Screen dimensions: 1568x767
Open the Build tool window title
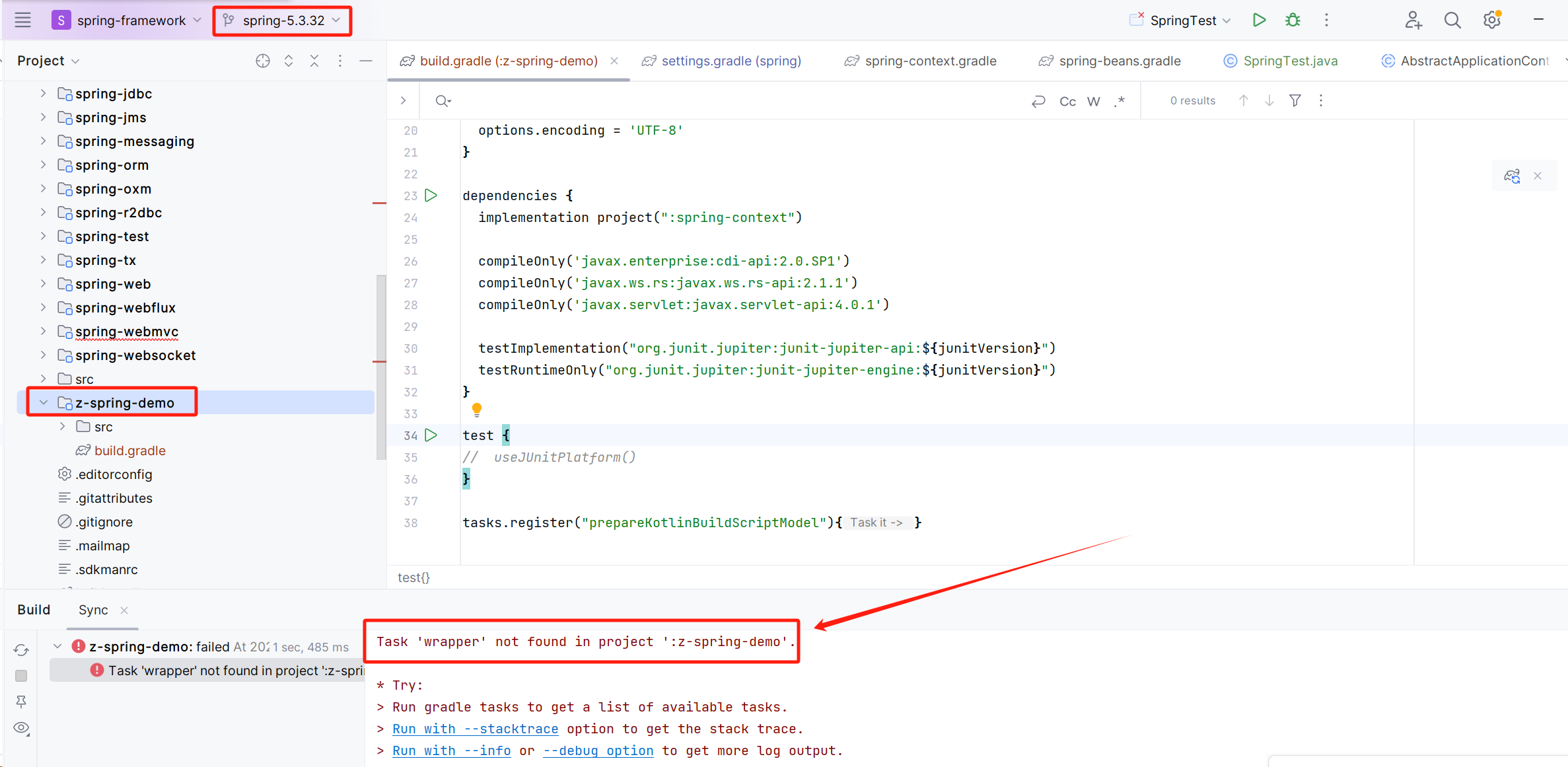34,610
